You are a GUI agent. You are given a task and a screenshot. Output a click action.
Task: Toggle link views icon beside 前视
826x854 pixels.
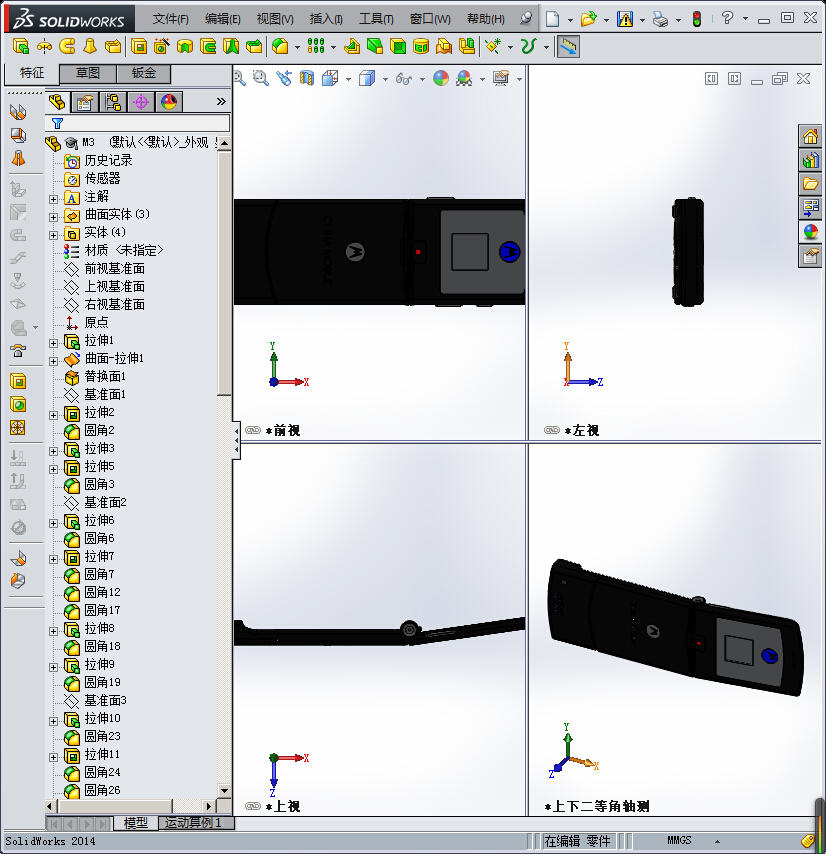253,430
